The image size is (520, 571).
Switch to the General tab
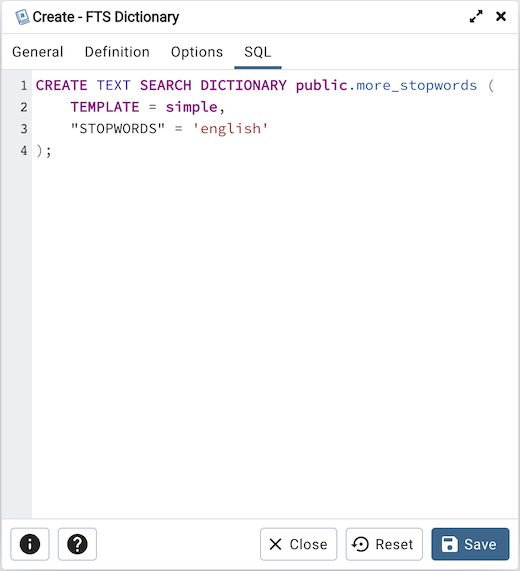[x=38, y=52]
